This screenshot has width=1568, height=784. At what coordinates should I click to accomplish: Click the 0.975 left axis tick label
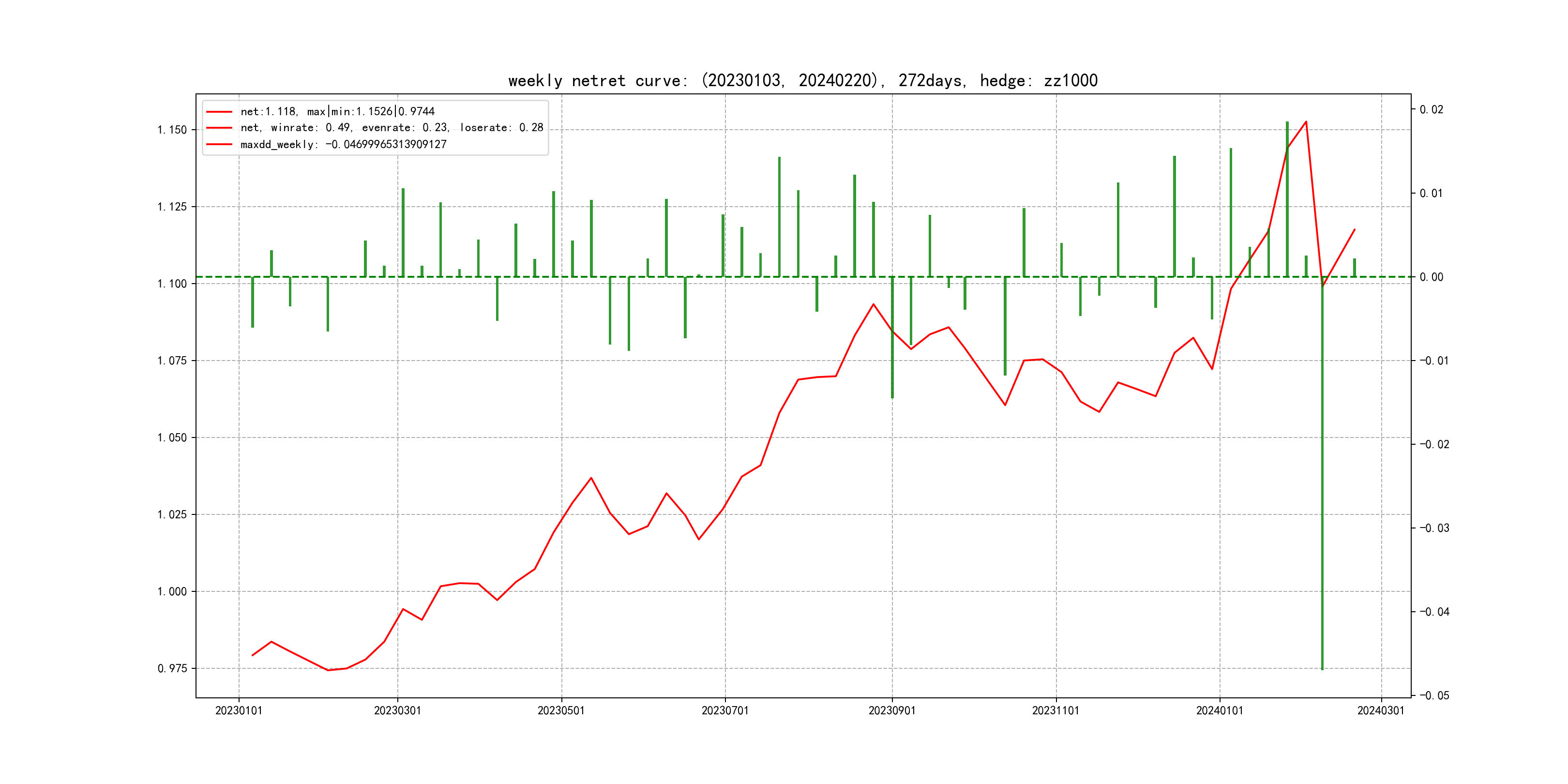coord(172,668)
